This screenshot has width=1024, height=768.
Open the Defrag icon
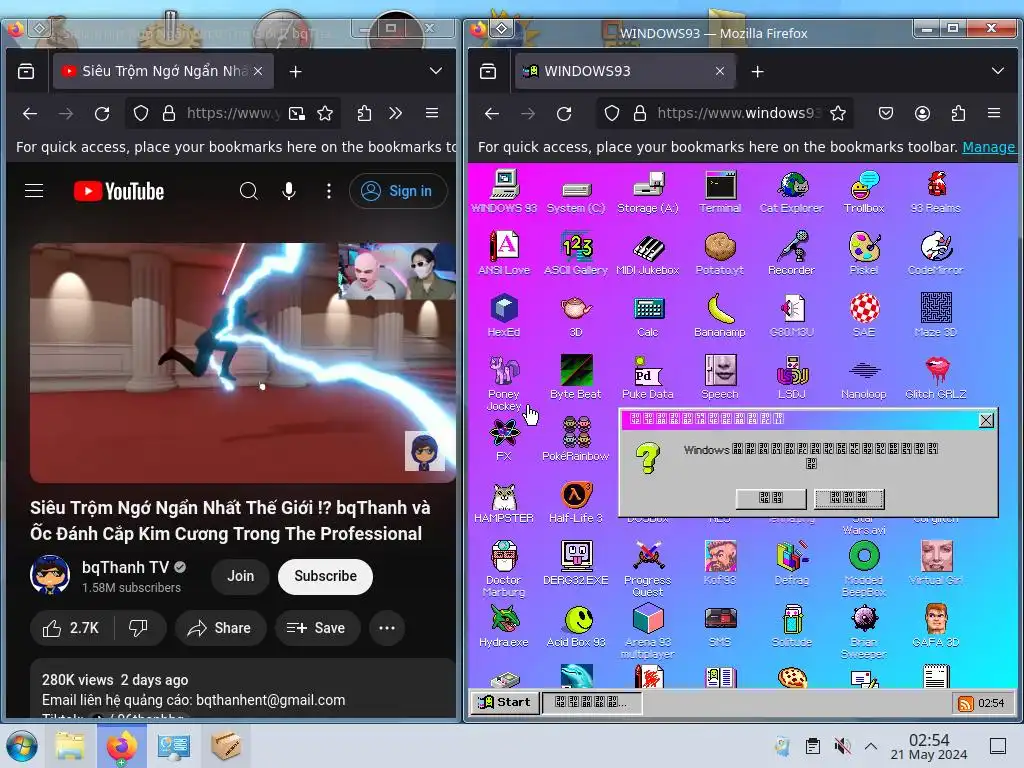tap(792, 564)
